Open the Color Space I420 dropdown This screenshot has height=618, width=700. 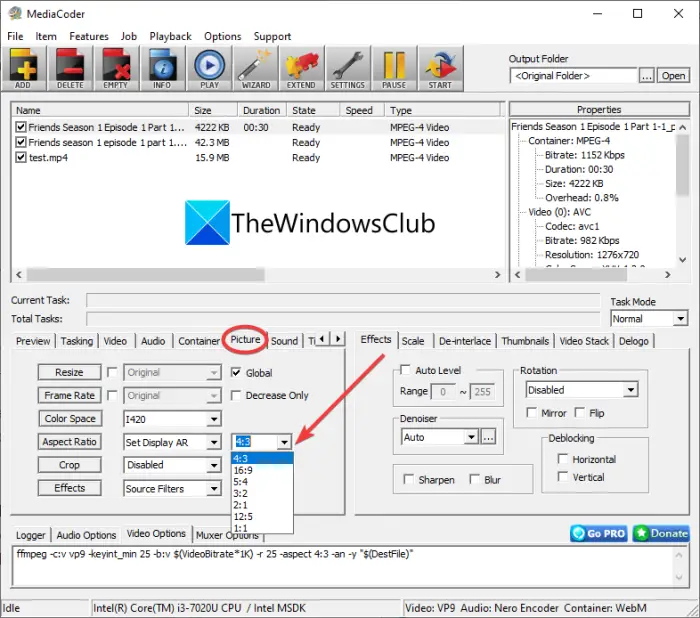[172, 419]
